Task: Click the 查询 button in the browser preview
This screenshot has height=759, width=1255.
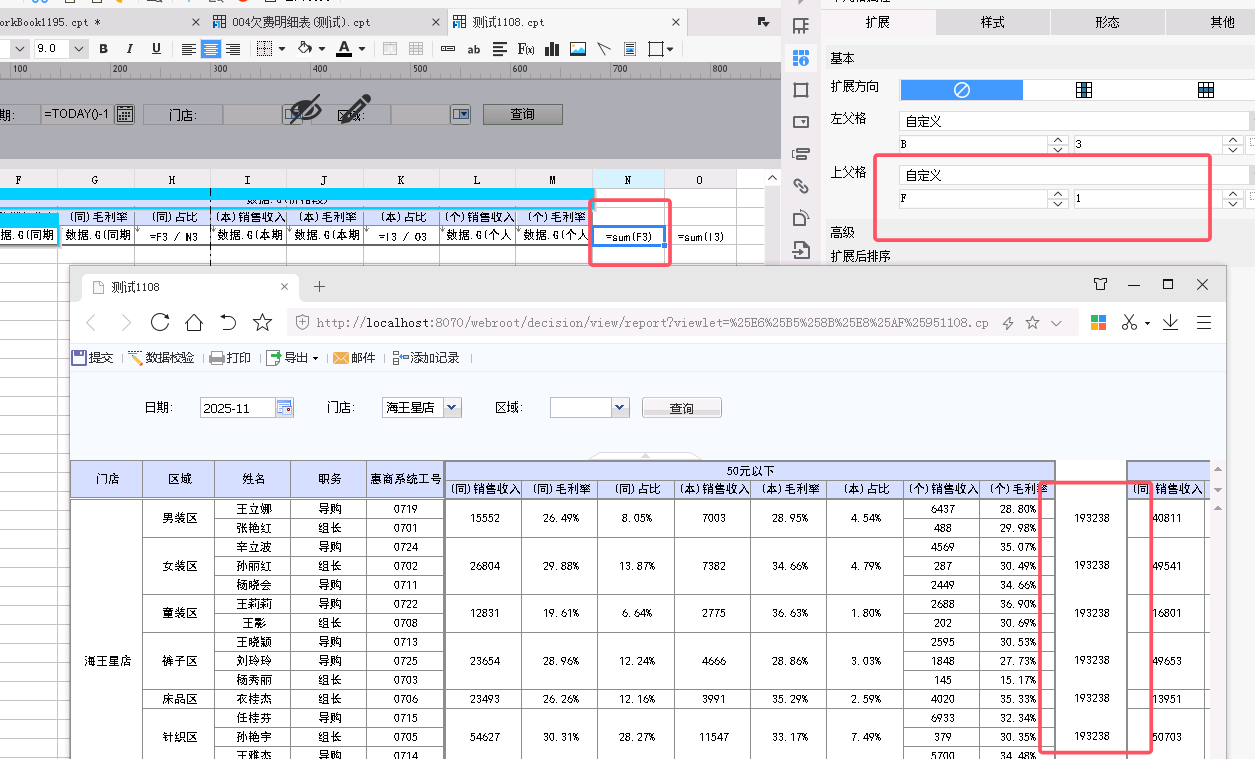Action: 681,408
